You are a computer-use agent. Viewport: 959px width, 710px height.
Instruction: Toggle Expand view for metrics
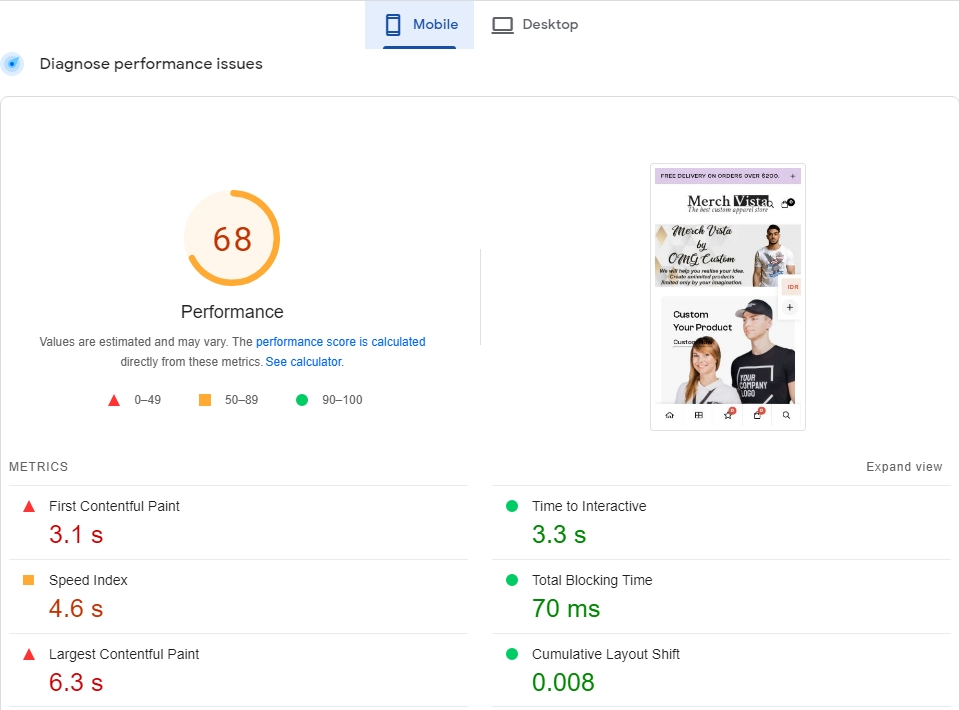click(904, 467)
